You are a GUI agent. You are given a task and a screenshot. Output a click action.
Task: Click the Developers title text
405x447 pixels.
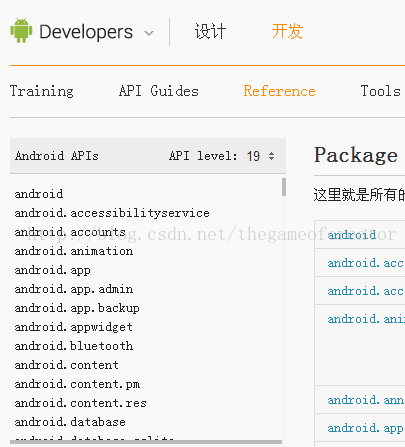click(86, 32)
